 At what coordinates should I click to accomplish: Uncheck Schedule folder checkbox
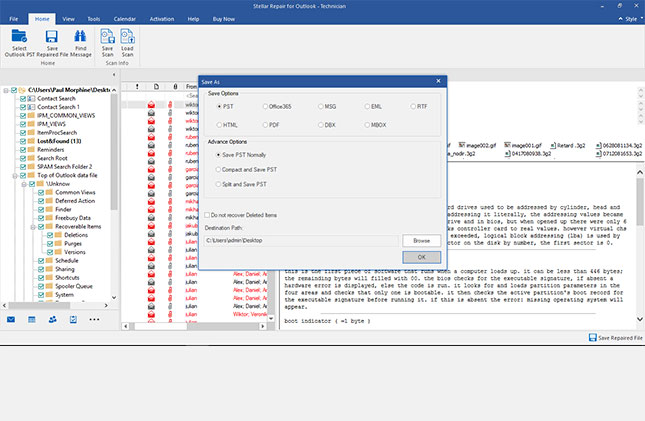(41, 261)
